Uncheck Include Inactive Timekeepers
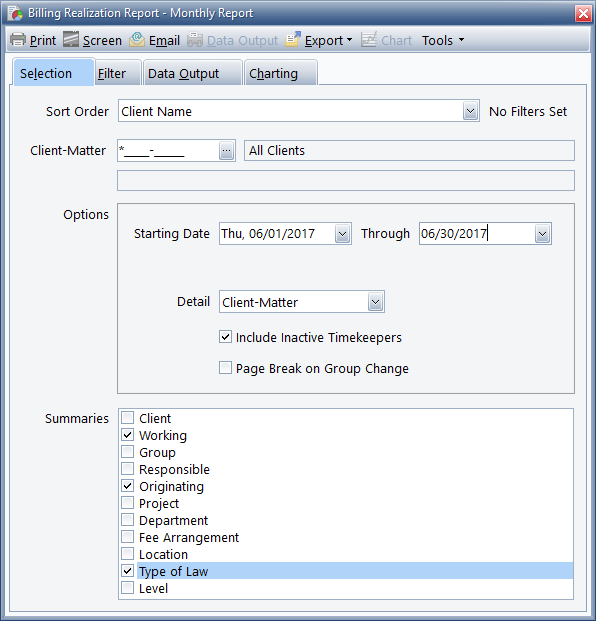The height and width of the screenshot is (621, 596). pyautogui.click(x=225, y=337)
